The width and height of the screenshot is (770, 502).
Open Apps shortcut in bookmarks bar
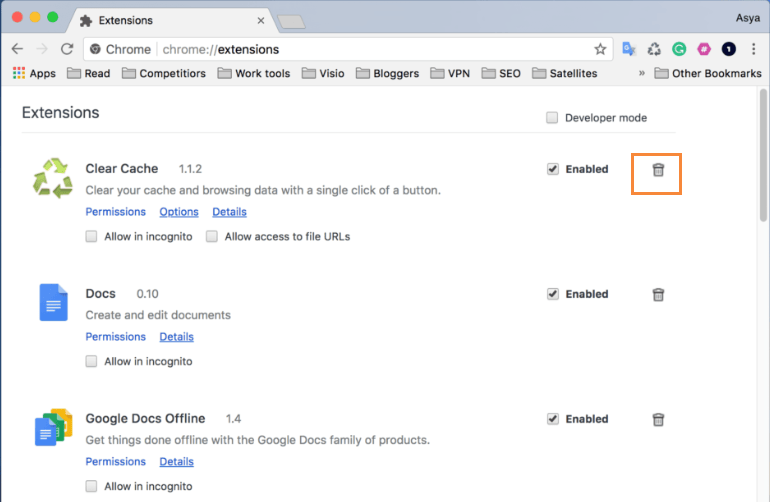(x=34, y=73)
